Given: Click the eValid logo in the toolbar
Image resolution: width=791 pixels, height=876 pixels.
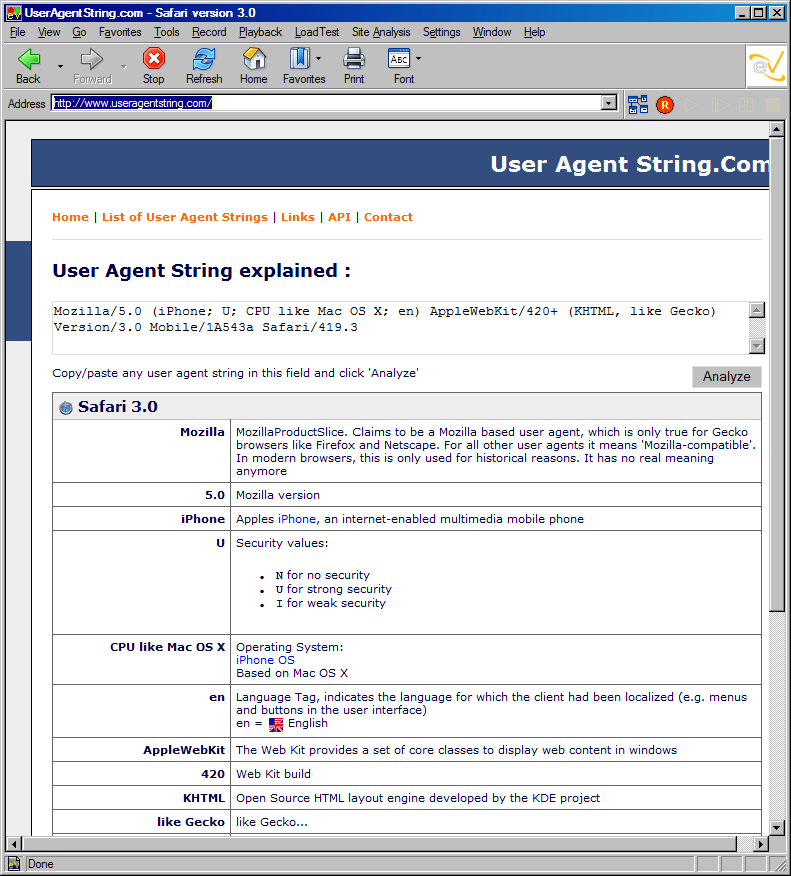Looking at the screenshot, I should coord(767,66).
